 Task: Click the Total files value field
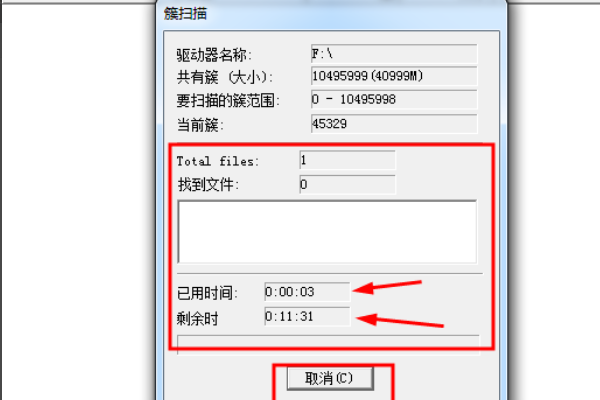(347, 160)
